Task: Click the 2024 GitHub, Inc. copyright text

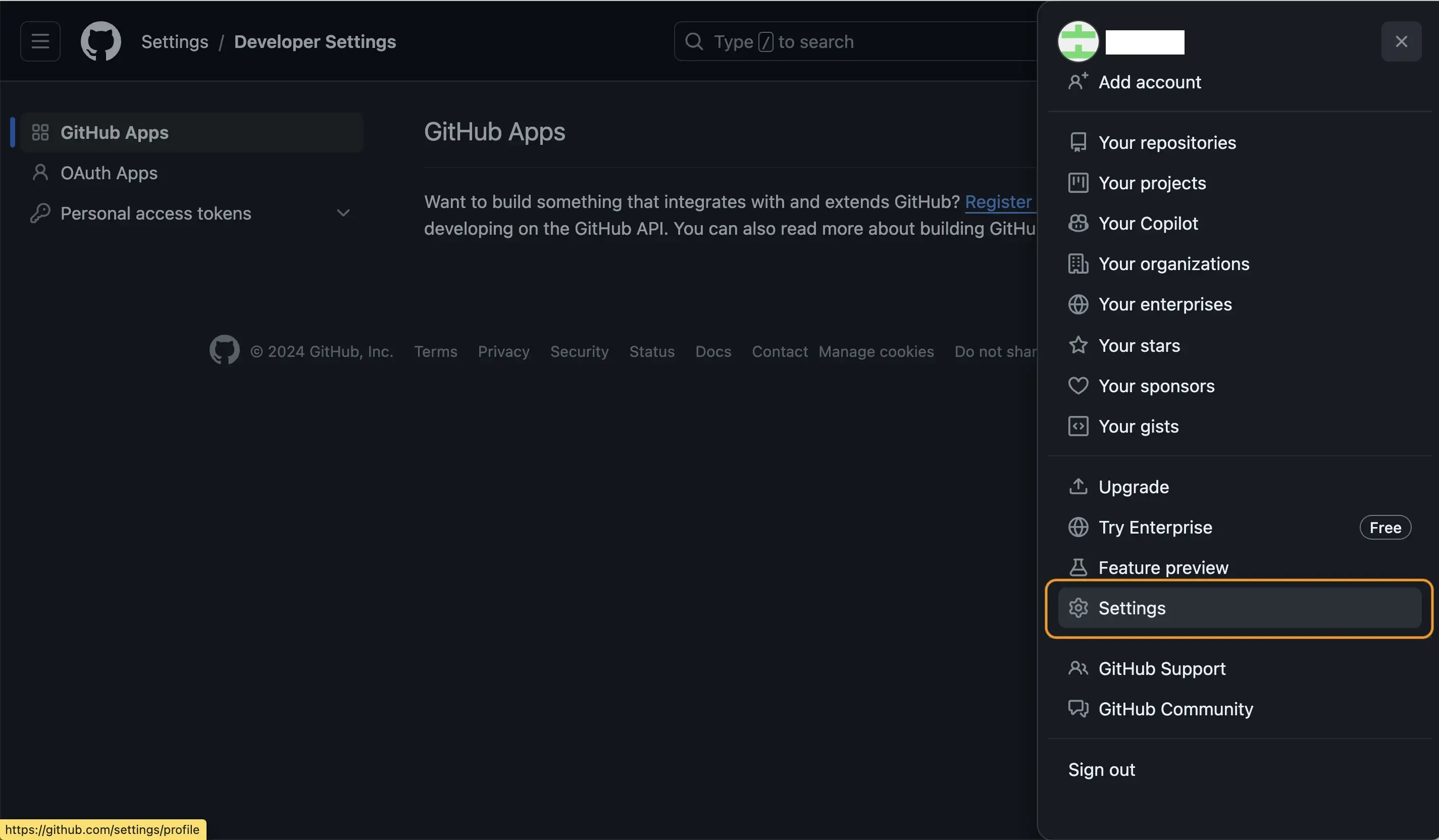Action: (x=322, y=351)
